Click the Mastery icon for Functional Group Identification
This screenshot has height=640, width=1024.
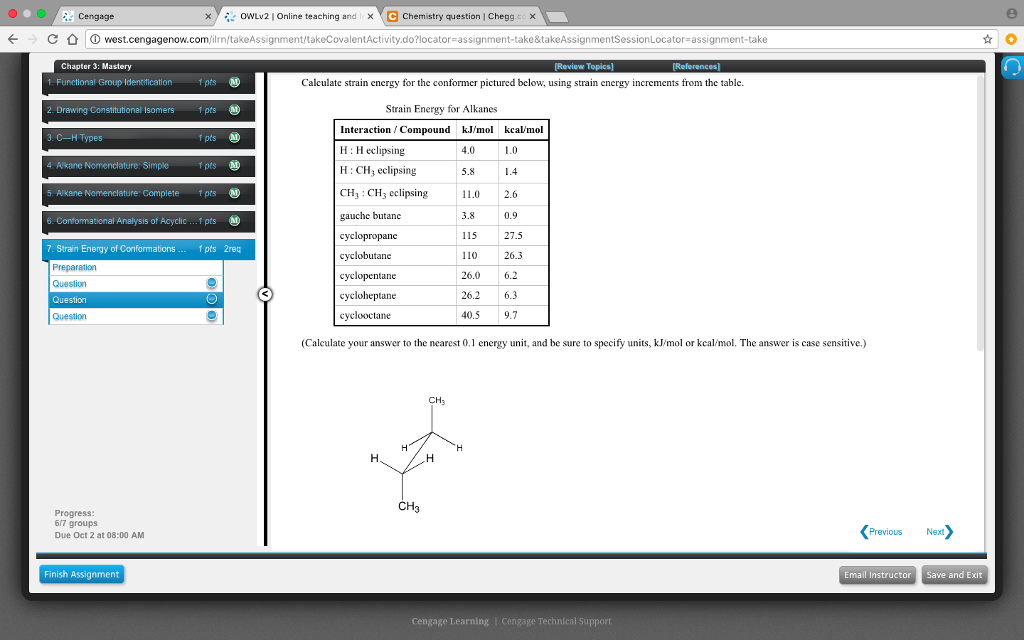tap(232, 82)
